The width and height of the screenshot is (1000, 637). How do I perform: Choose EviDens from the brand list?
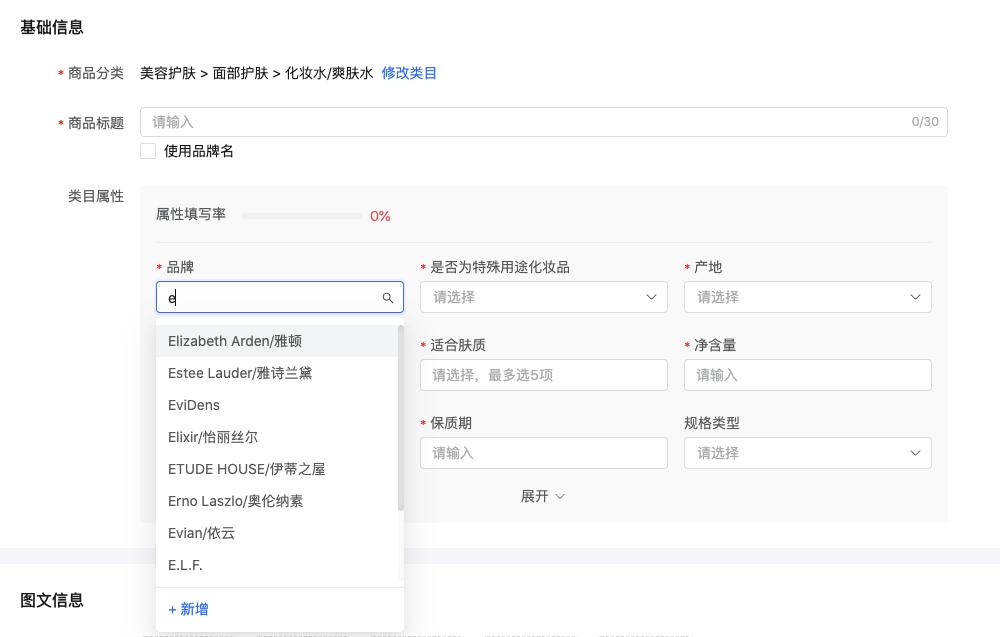point(194,405)
